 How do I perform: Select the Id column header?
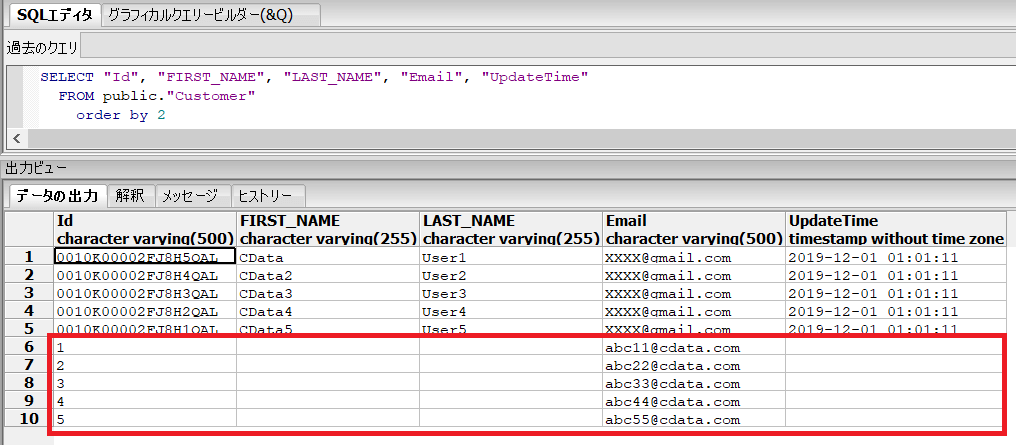tap(145, 229)
